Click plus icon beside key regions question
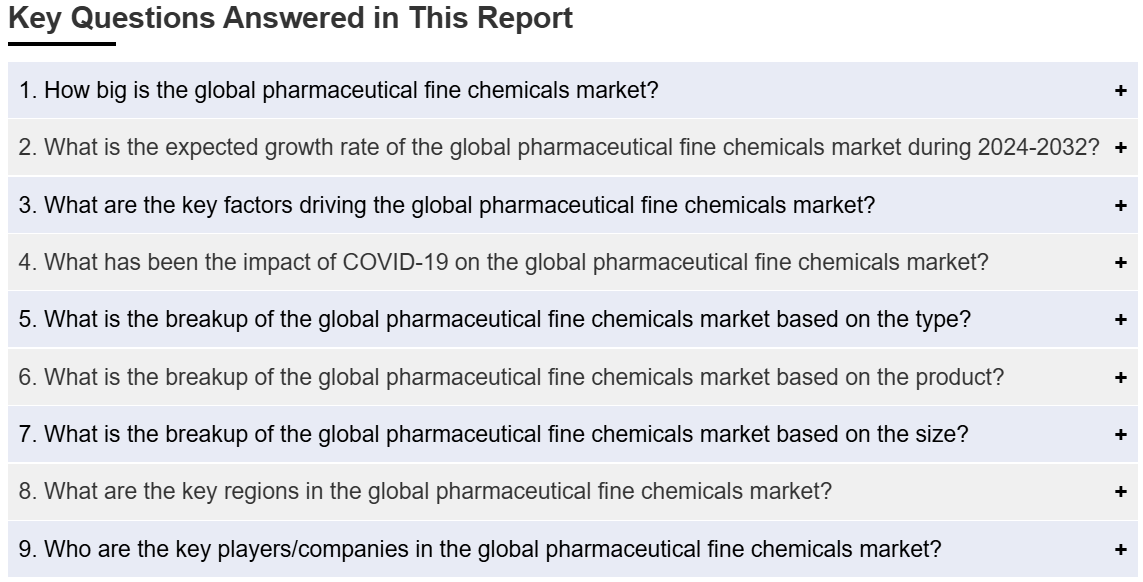Viewport: 1143px width, 582px height. (x=1120, y=492)
